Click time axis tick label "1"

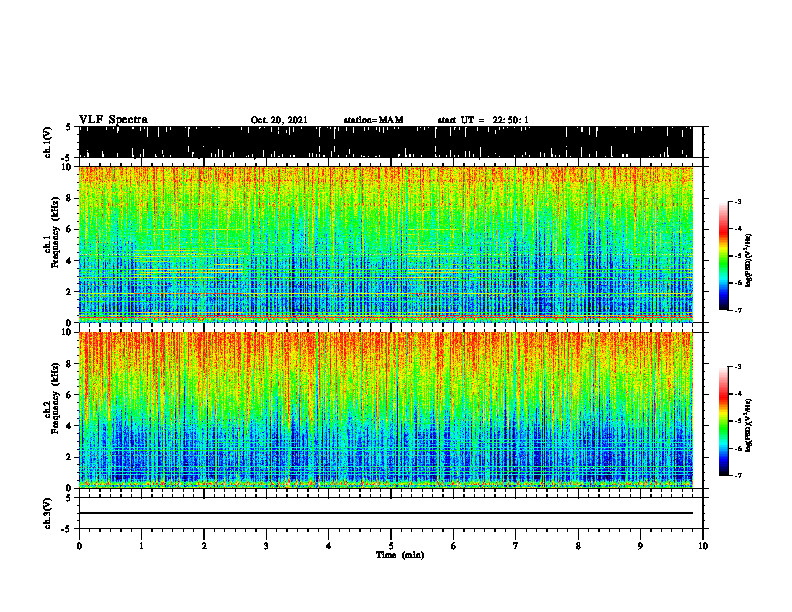141,546
